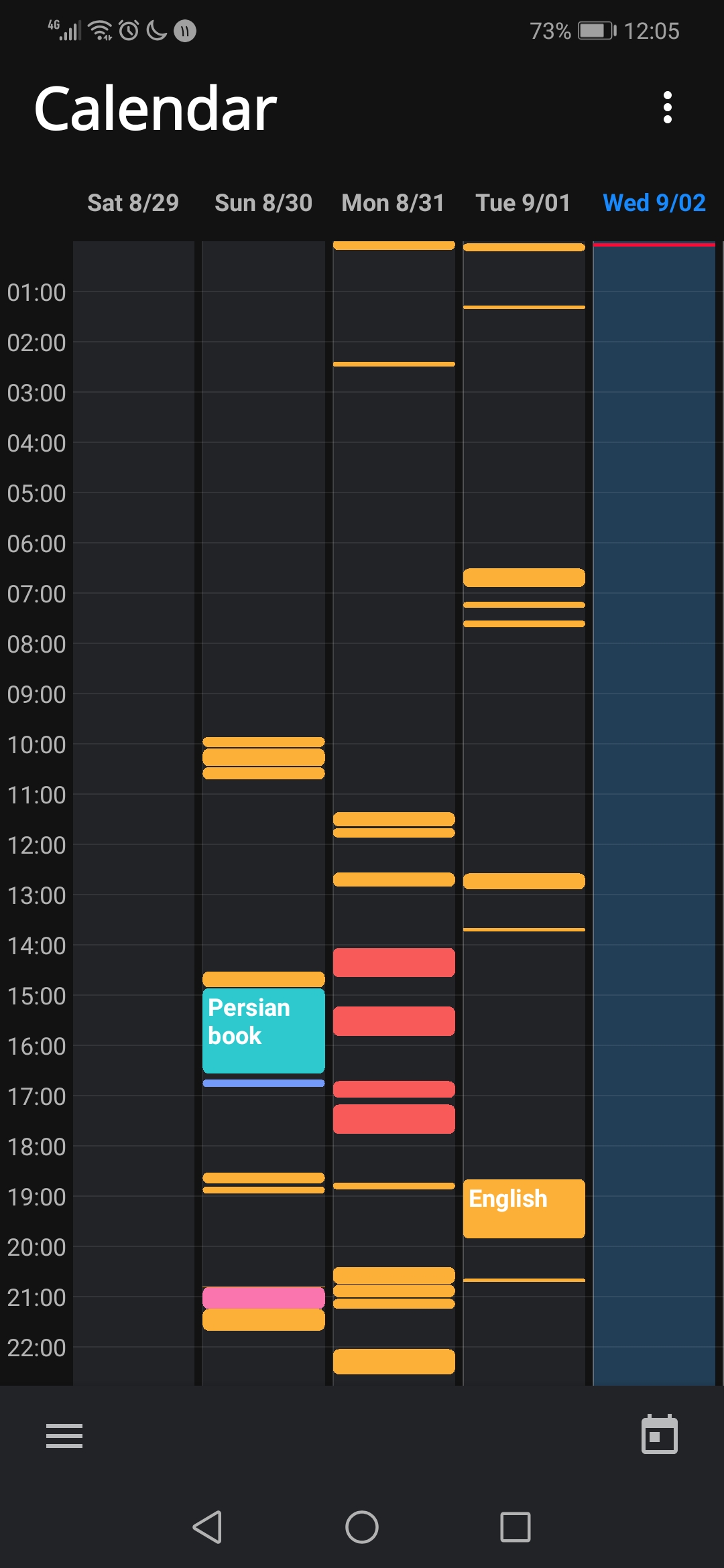
Task: Select the Sun 8/30 day header
Action: tap(263, 202)
